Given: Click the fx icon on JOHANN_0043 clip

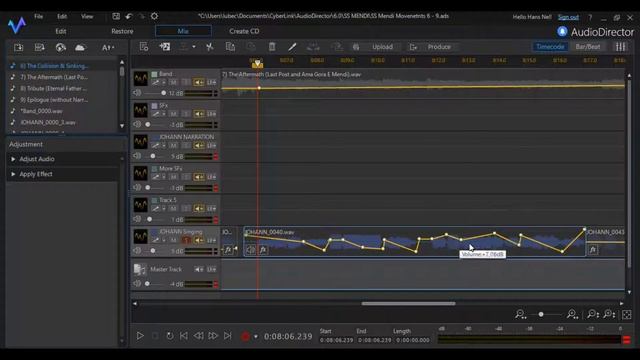Looking at the screenshot, I should (593, 249).
